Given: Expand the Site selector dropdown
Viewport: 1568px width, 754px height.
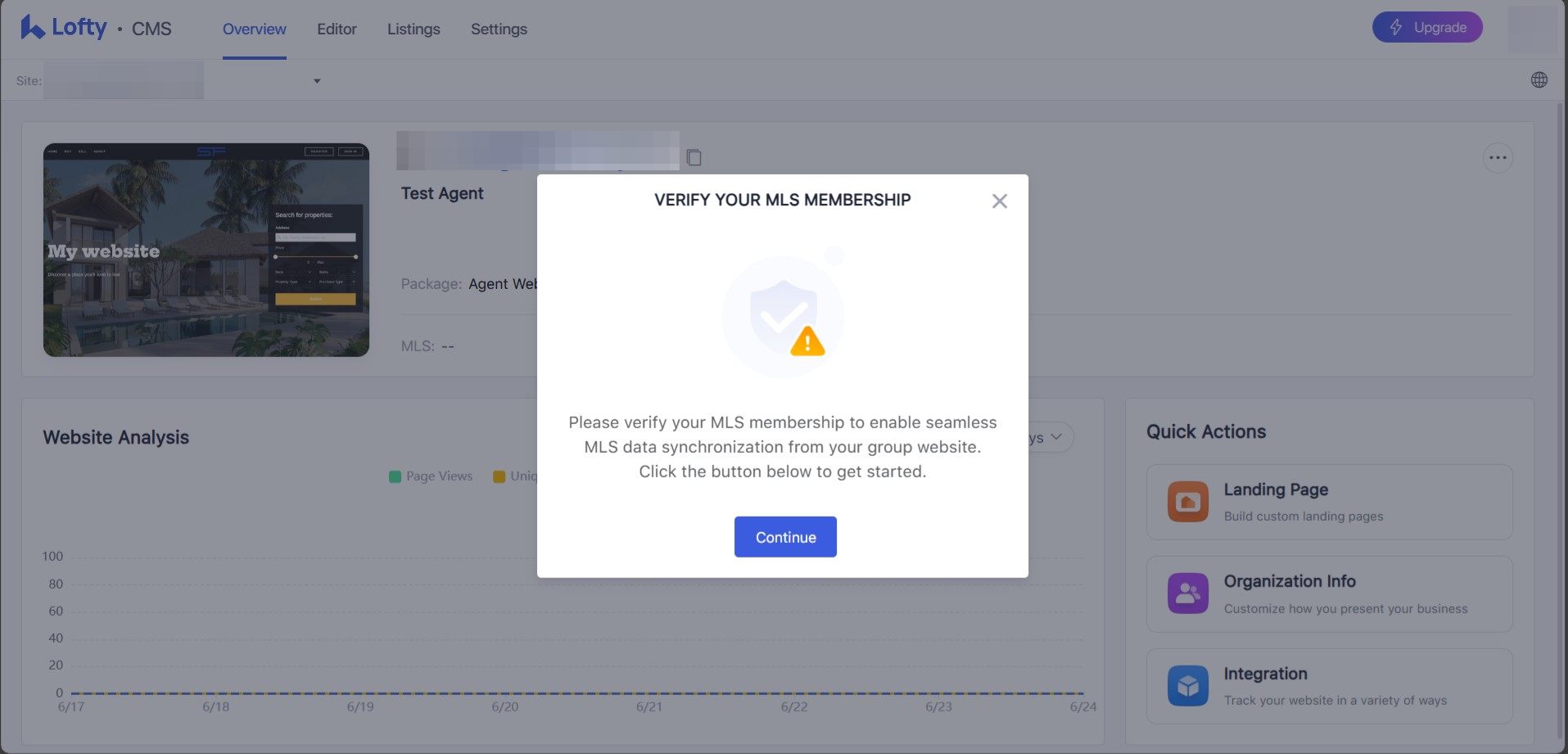Looking at the screenshot, I should 317,81.
